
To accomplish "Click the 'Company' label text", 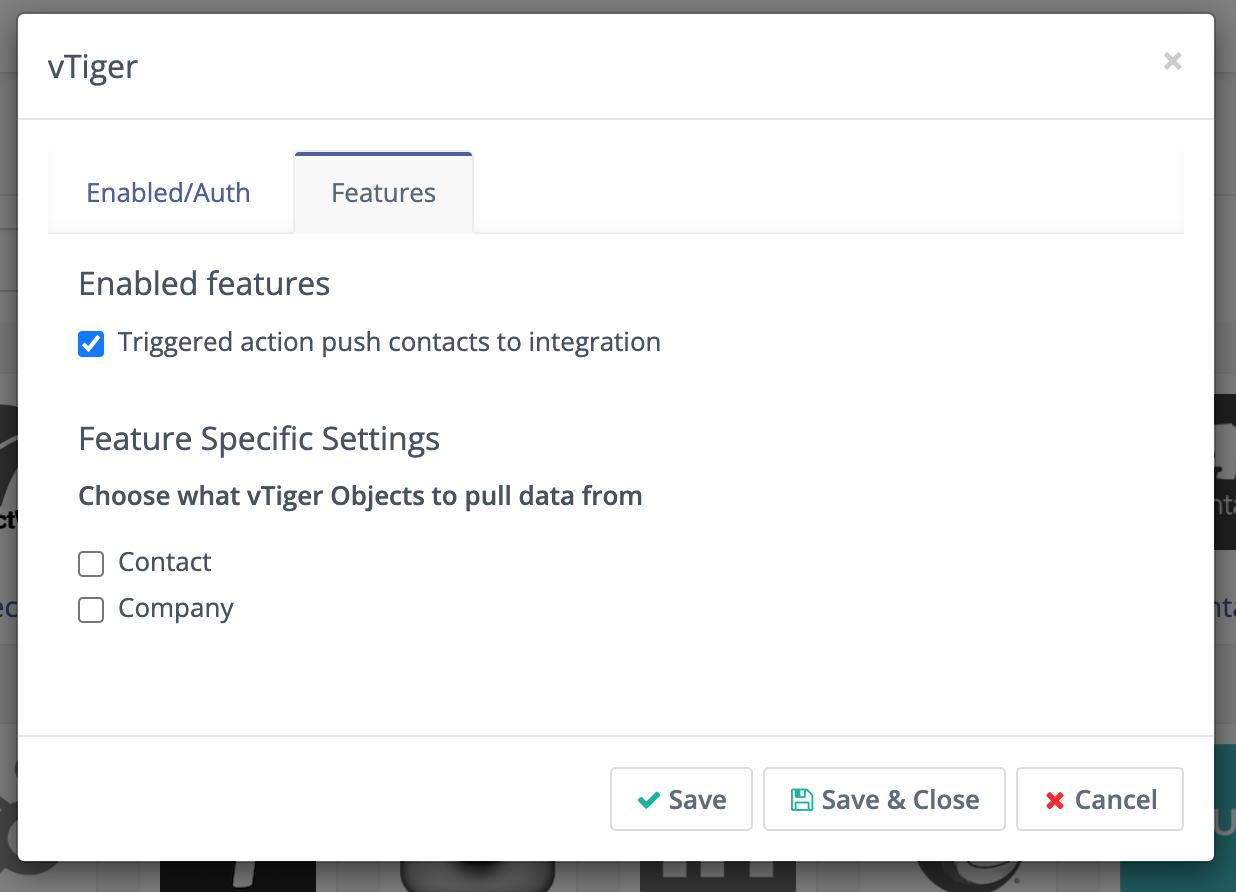I will tap(176, 608).
